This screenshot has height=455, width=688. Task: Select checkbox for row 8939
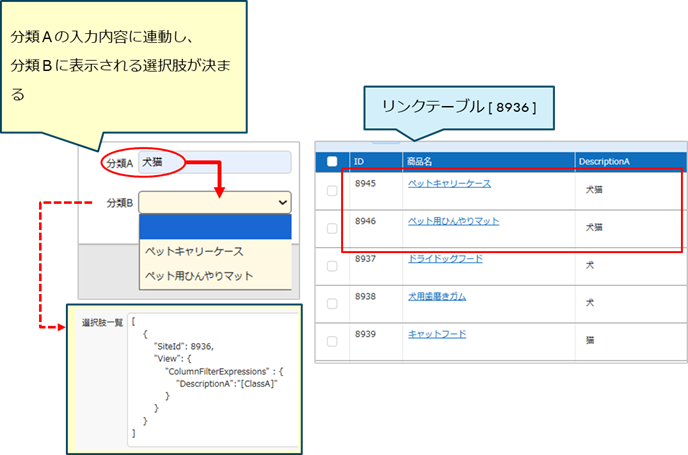[x=333, y=340]
